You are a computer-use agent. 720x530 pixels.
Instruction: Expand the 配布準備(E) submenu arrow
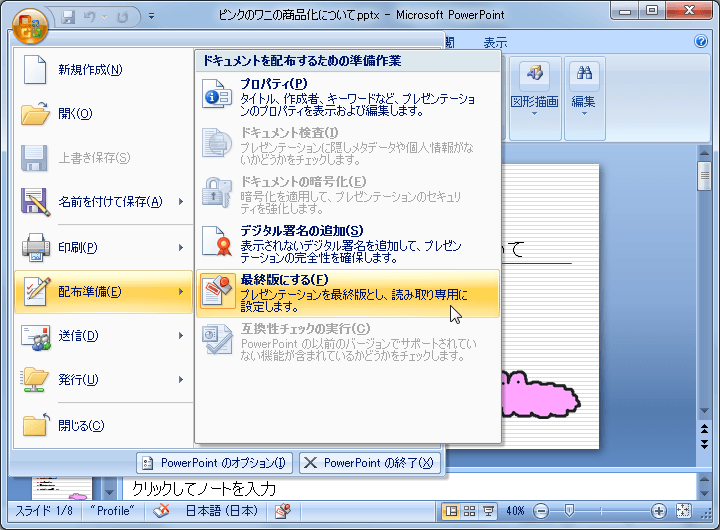181,292
